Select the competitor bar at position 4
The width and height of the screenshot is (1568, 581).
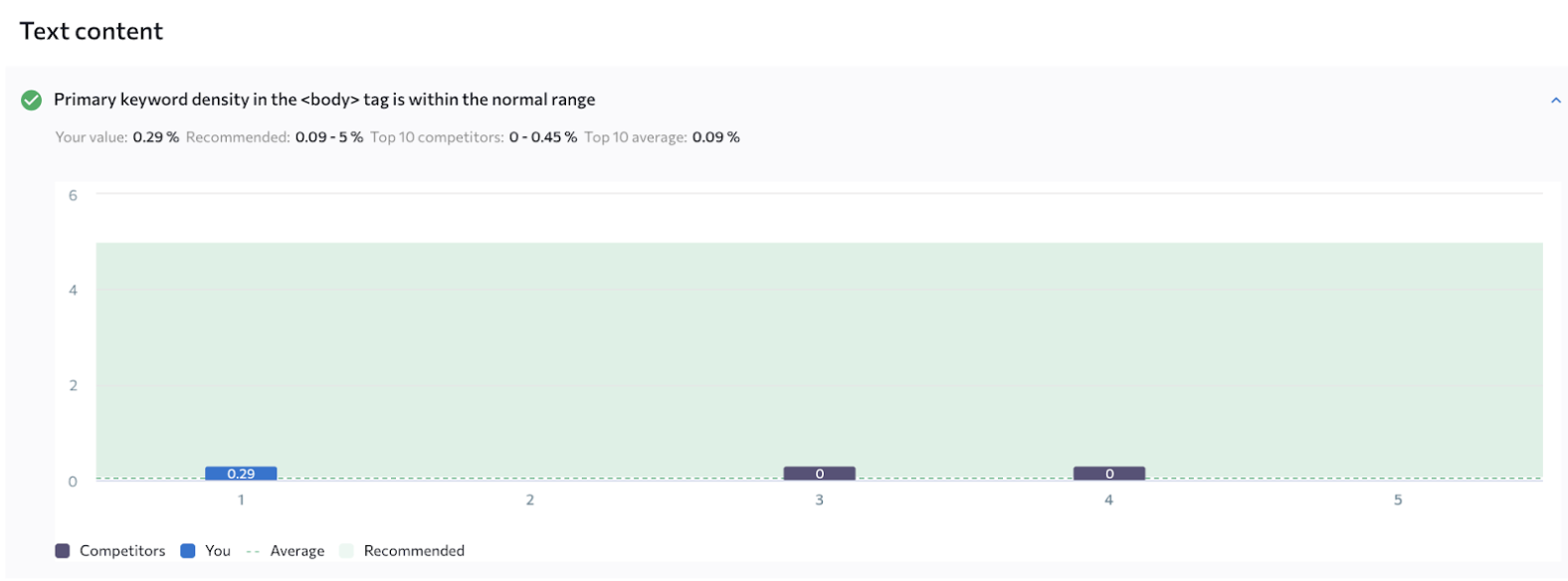[1108, 474]
